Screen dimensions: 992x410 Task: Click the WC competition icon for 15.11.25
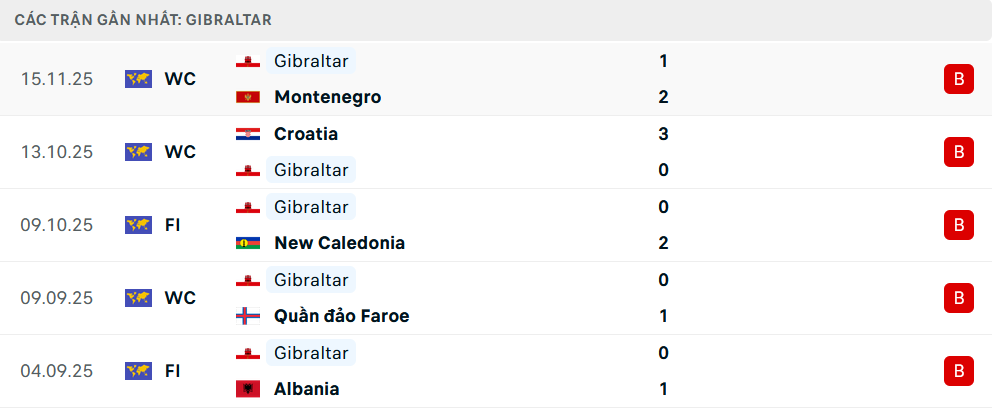coord(138,79)
